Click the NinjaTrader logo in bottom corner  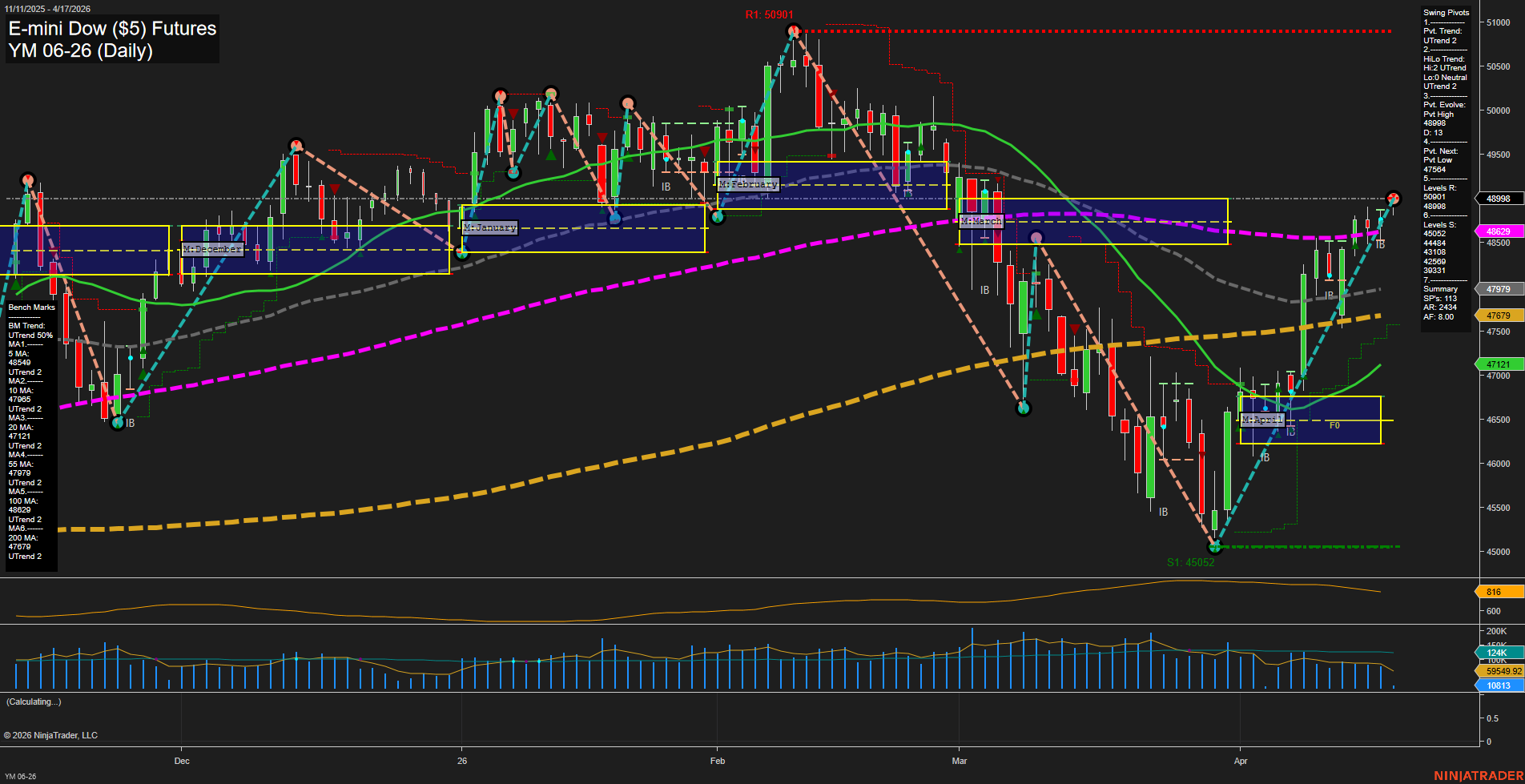(1478, 775)
